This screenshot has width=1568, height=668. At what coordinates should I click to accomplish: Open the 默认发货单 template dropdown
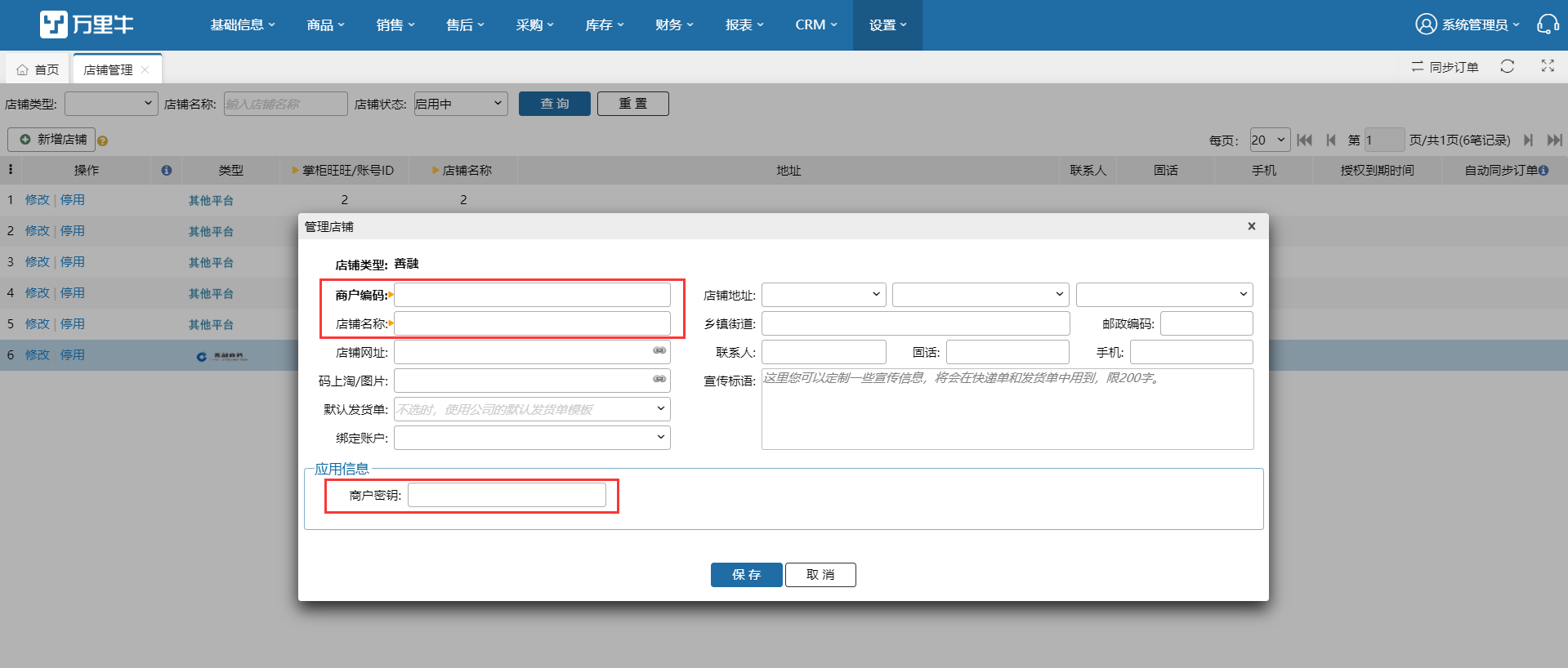coord(532,409)
